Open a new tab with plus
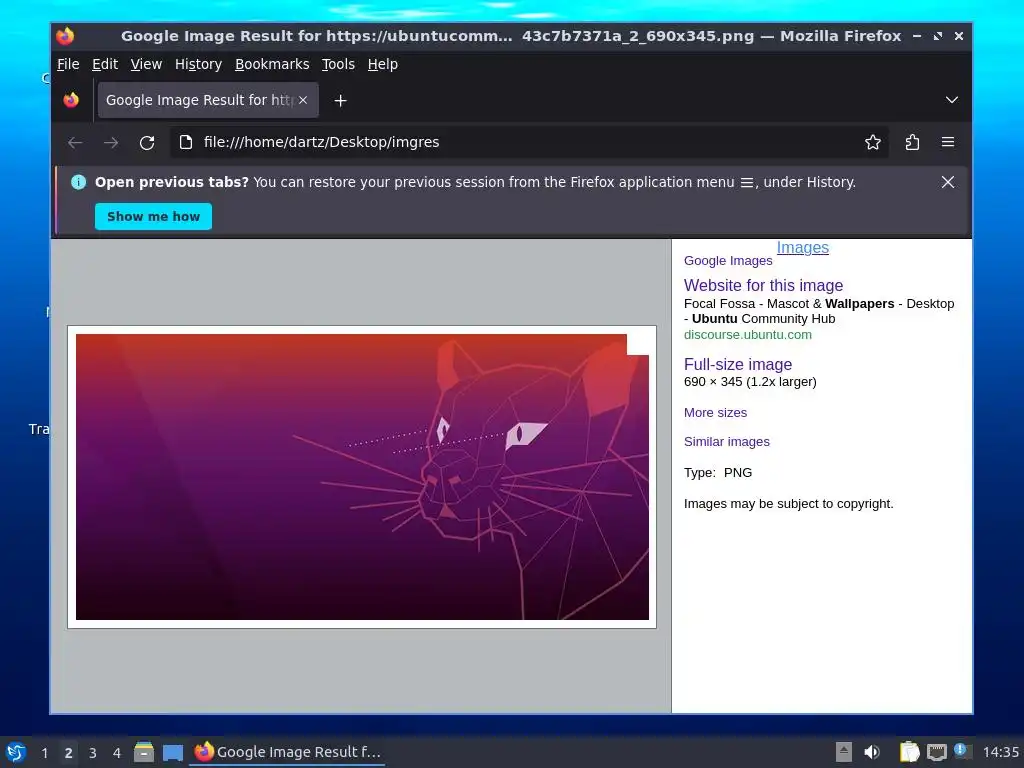 point(340,101)
